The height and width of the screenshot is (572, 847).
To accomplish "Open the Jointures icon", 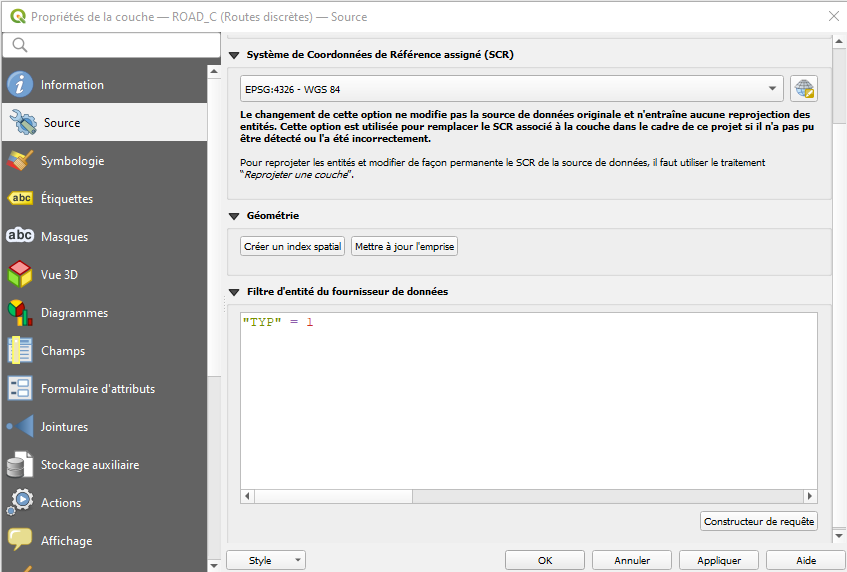I will 20,427.
